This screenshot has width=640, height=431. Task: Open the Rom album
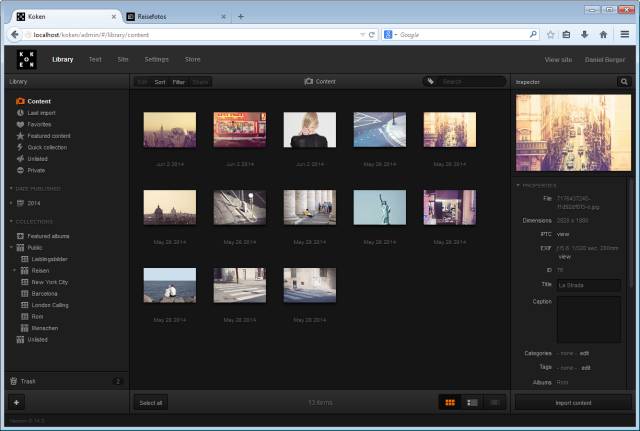point(37,316)
